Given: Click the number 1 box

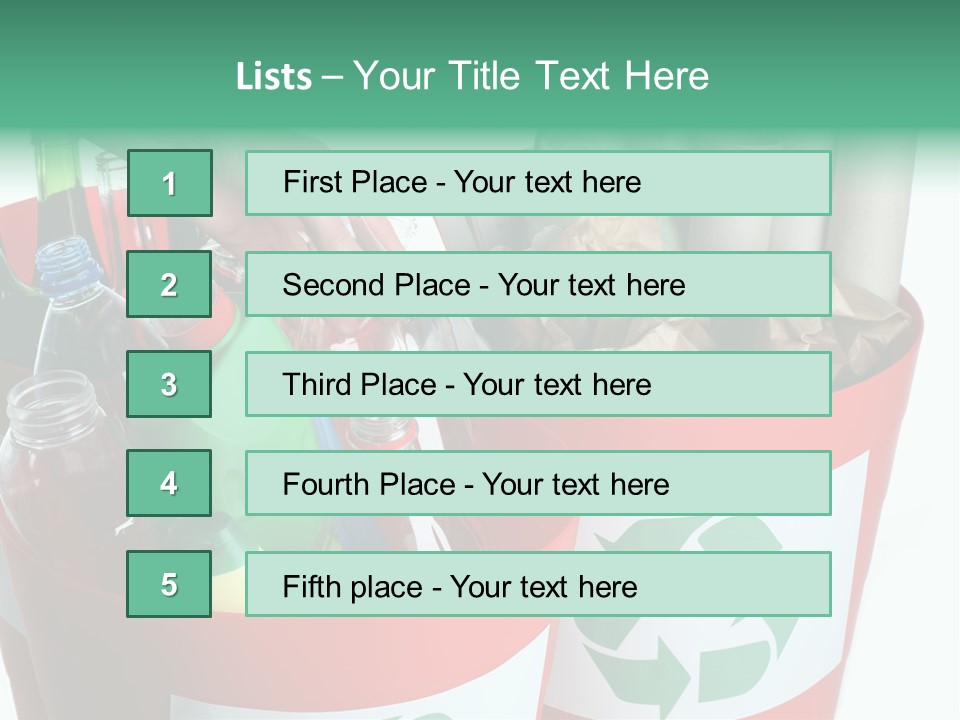Looking at the screenshot, I should (x=170, y=183).
